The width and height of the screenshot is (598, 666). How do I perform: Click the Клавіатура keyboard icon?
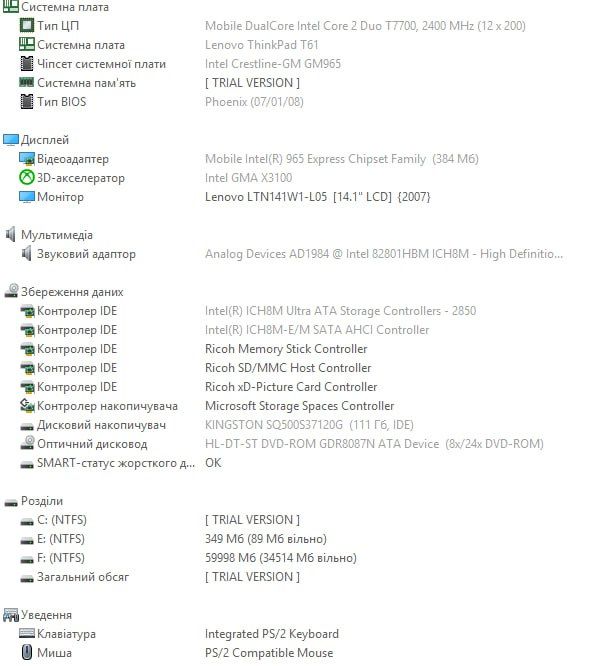(x=27, y=633)
